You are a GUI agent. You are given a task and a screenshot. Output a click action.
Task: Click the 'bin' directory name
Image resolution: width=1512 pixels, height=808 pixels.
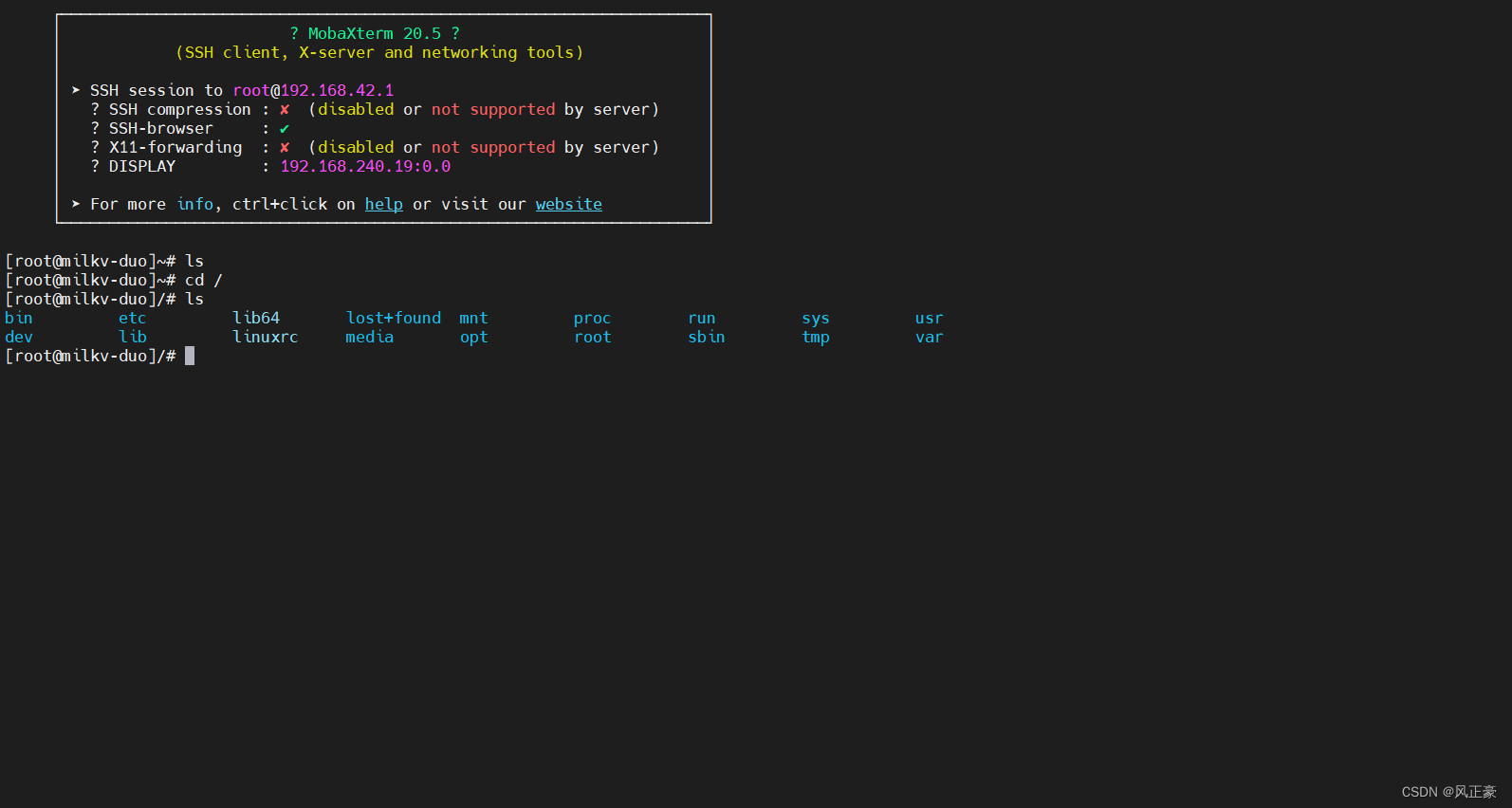(x=19, y=318)
